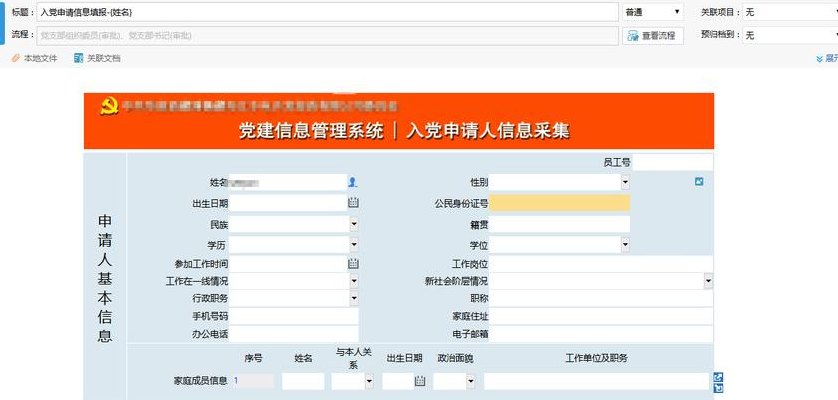The width and height of the screenshot is (838, 400).
Task: Expand the 展开 link at the right
Action: tap(827, 58)
